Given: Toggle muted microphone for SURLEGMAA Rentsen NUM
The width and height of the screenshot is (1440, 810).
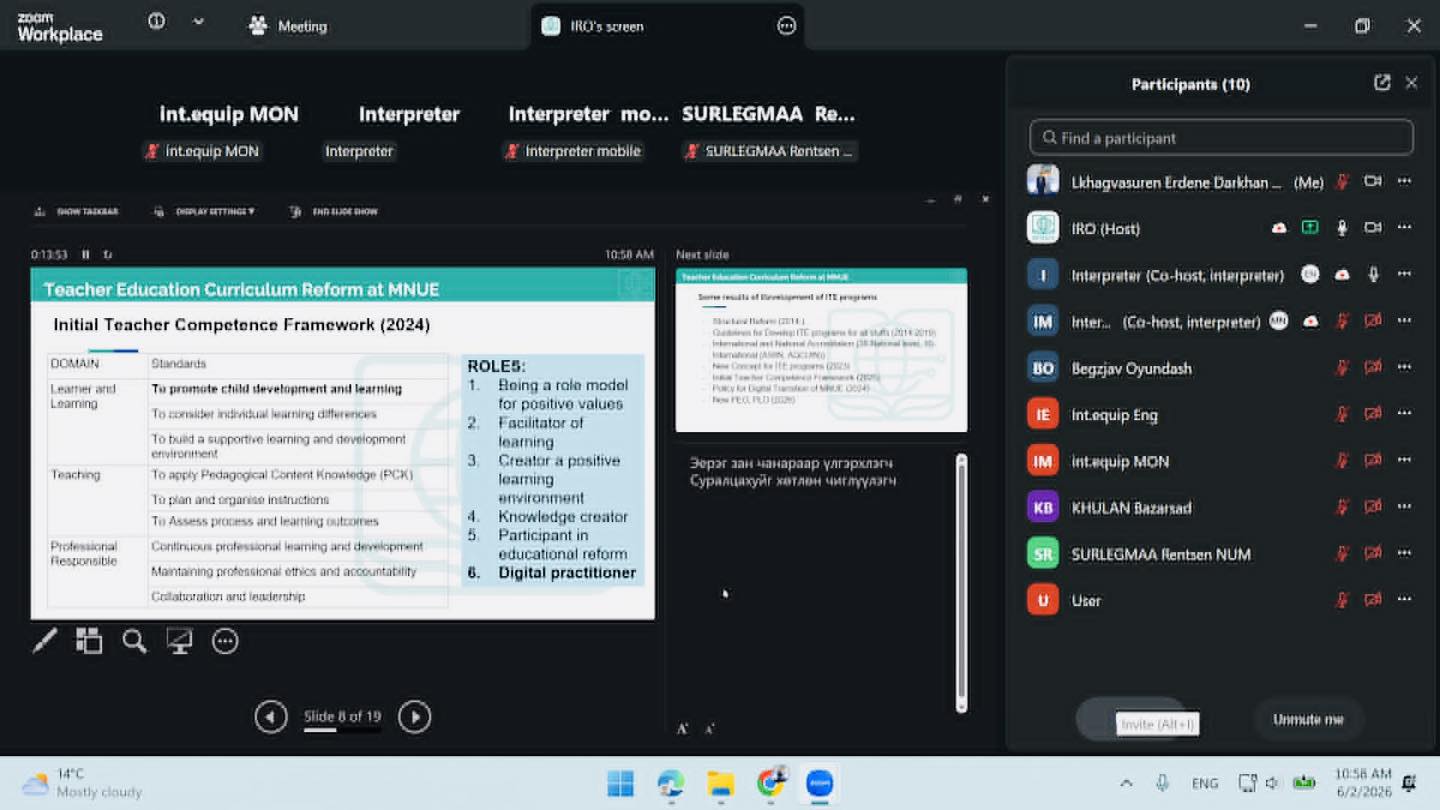Looking at the screenshot, I should [x=1342, y=553].
